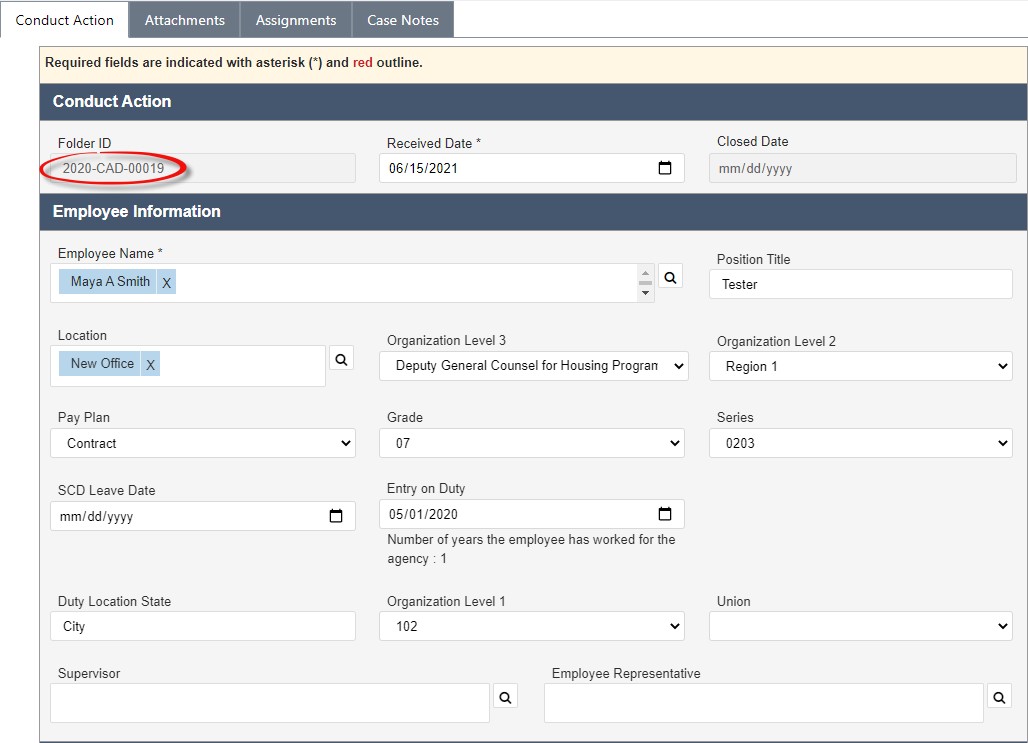The height and width of the screenshot is (743, 1028).
Task: Expand the Grade dropdown
Action: point(532,443)
